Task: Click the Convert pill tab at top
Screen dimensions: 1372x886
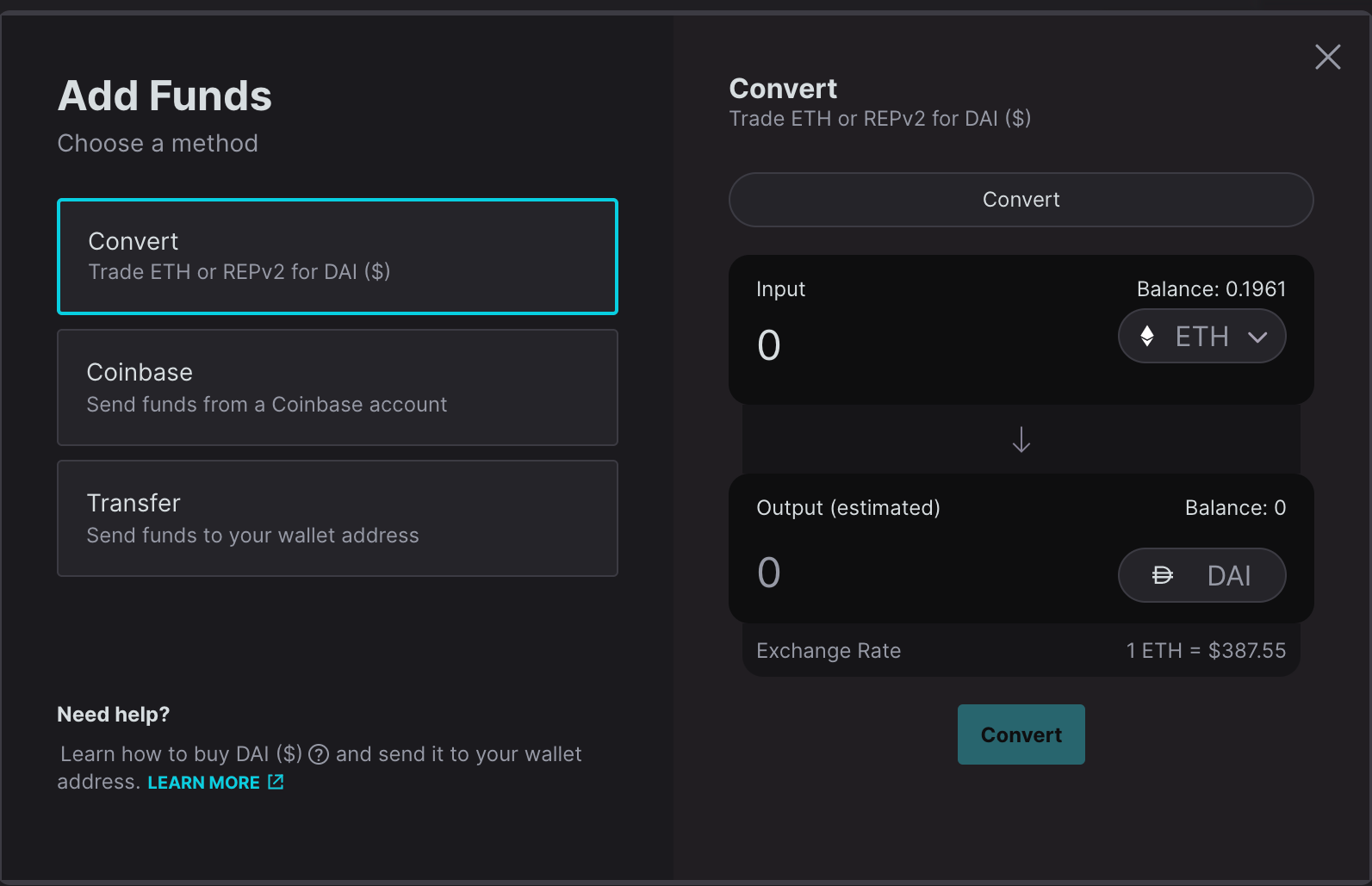Action: [x=1021, y=200]
